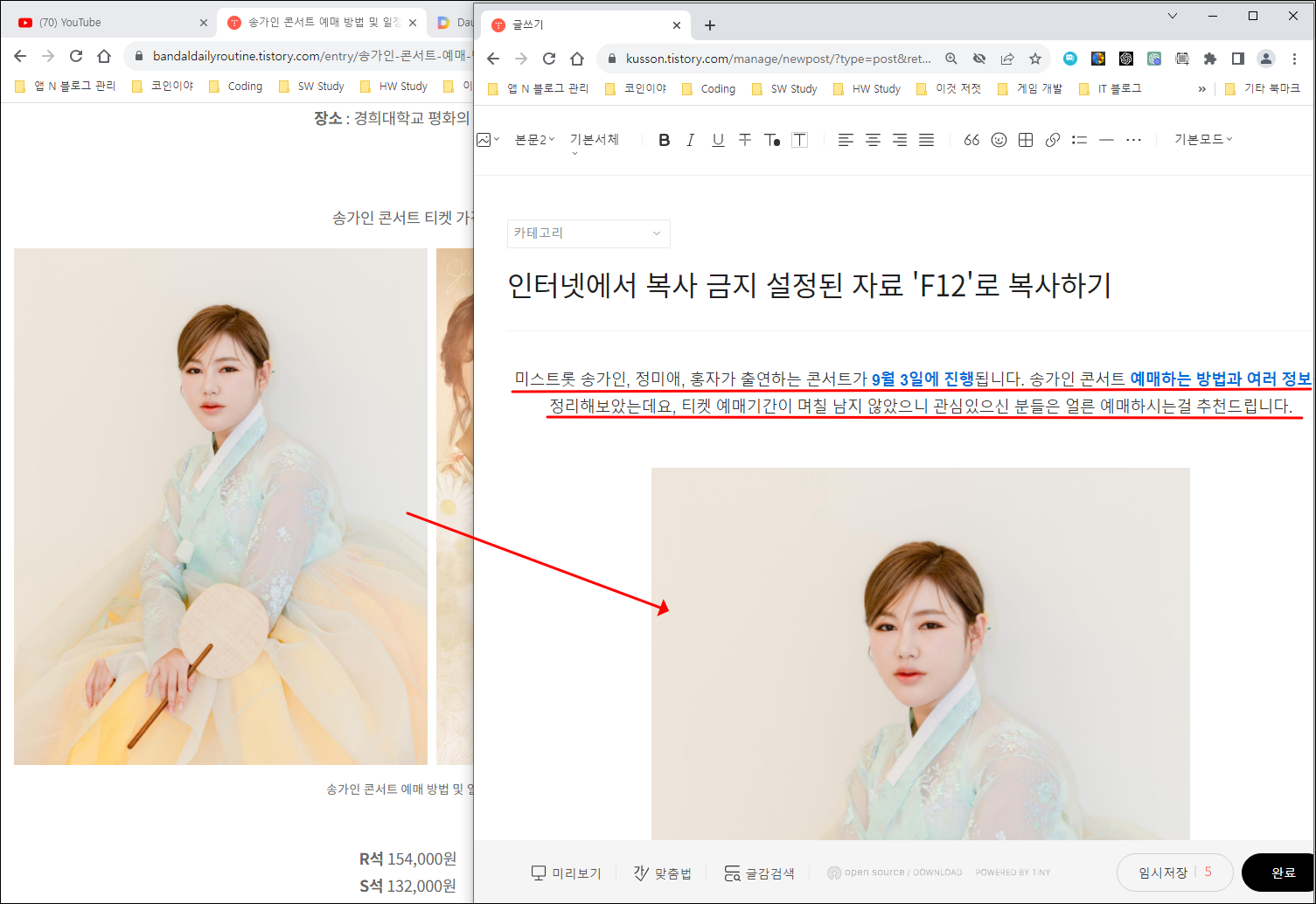Open the emoji picker
1316x904 pixels.
tap(999, 140)
